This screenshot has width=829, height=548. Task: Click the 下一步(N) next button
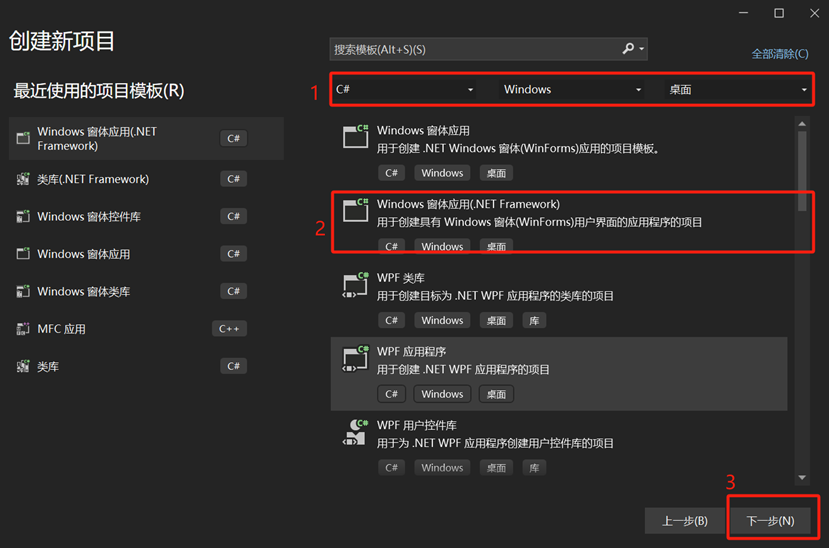click(770, 521)
